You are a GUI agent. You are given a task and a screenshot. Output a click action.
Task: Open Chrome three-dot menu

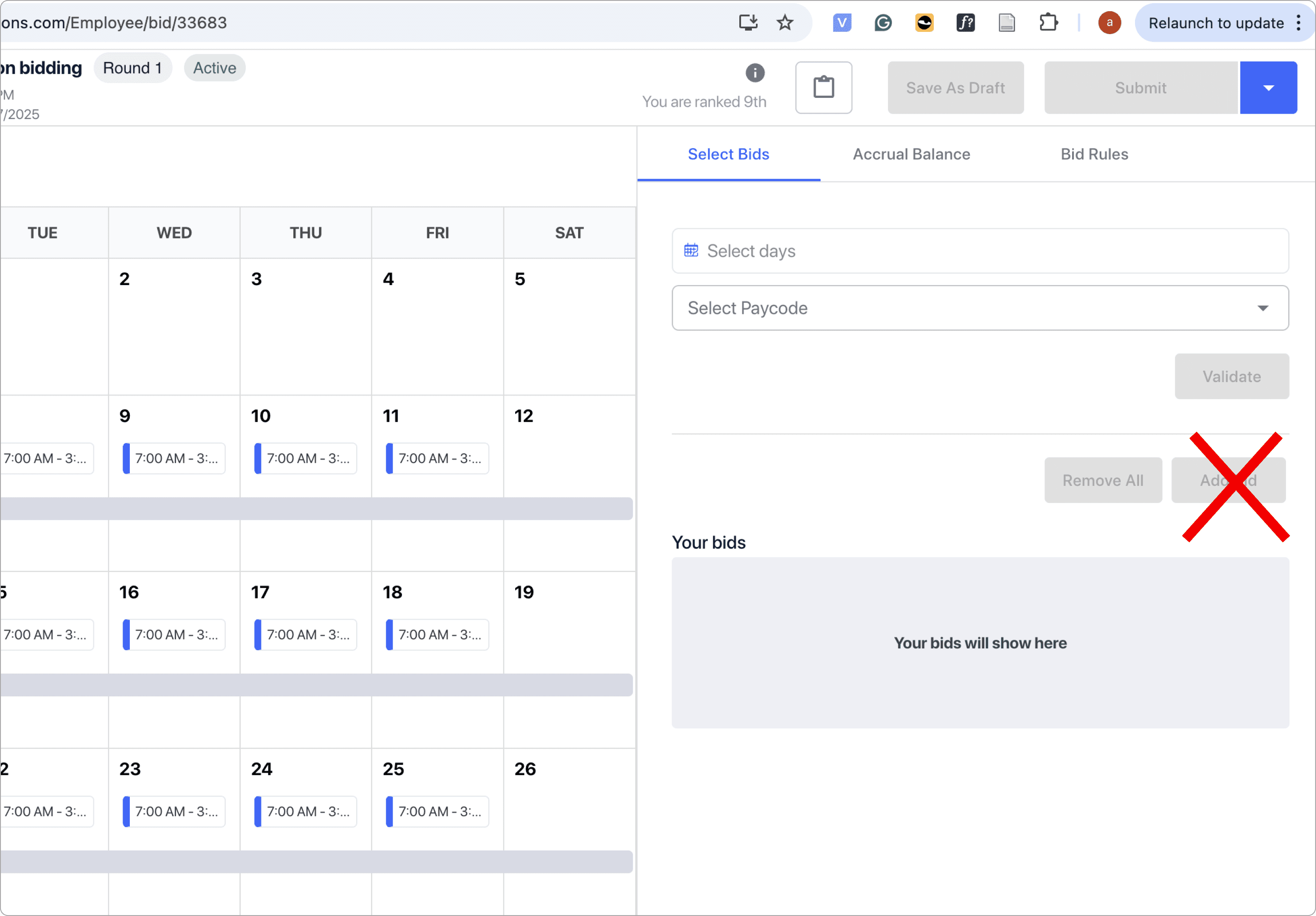pos(1298,23)
